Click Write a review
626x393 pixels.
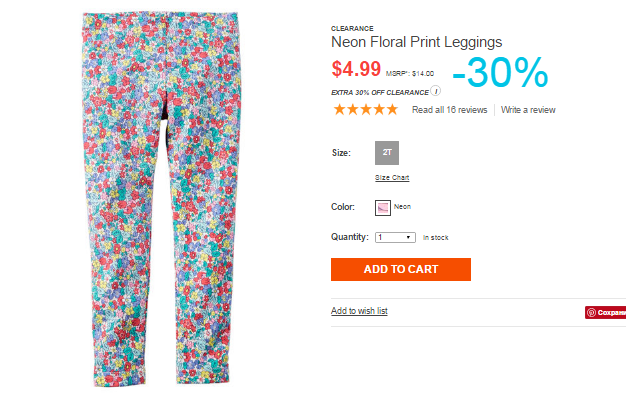coord(528,110)
